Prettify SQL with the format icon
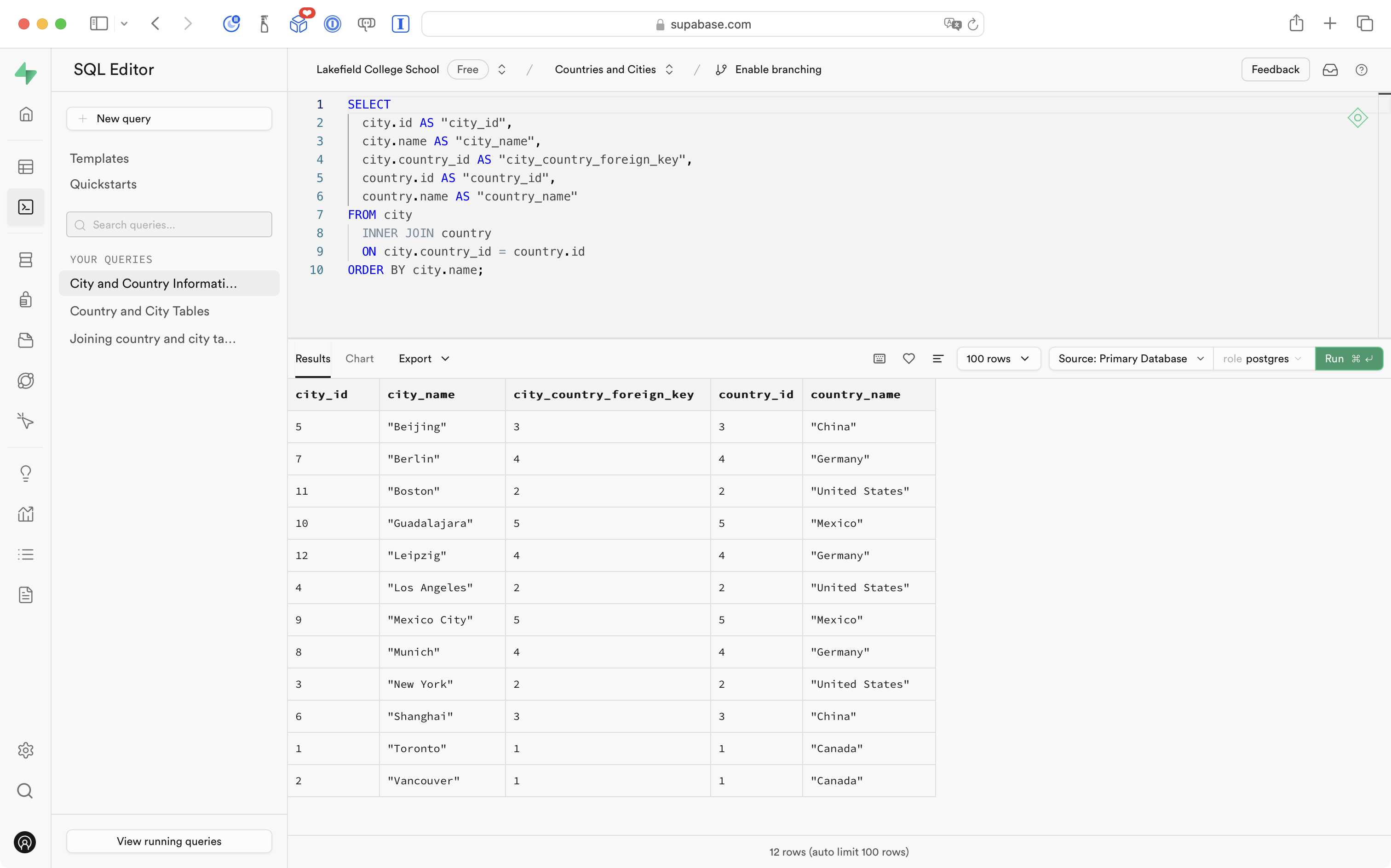Viewport: 1391px width, 868px height. pos(938,359)
